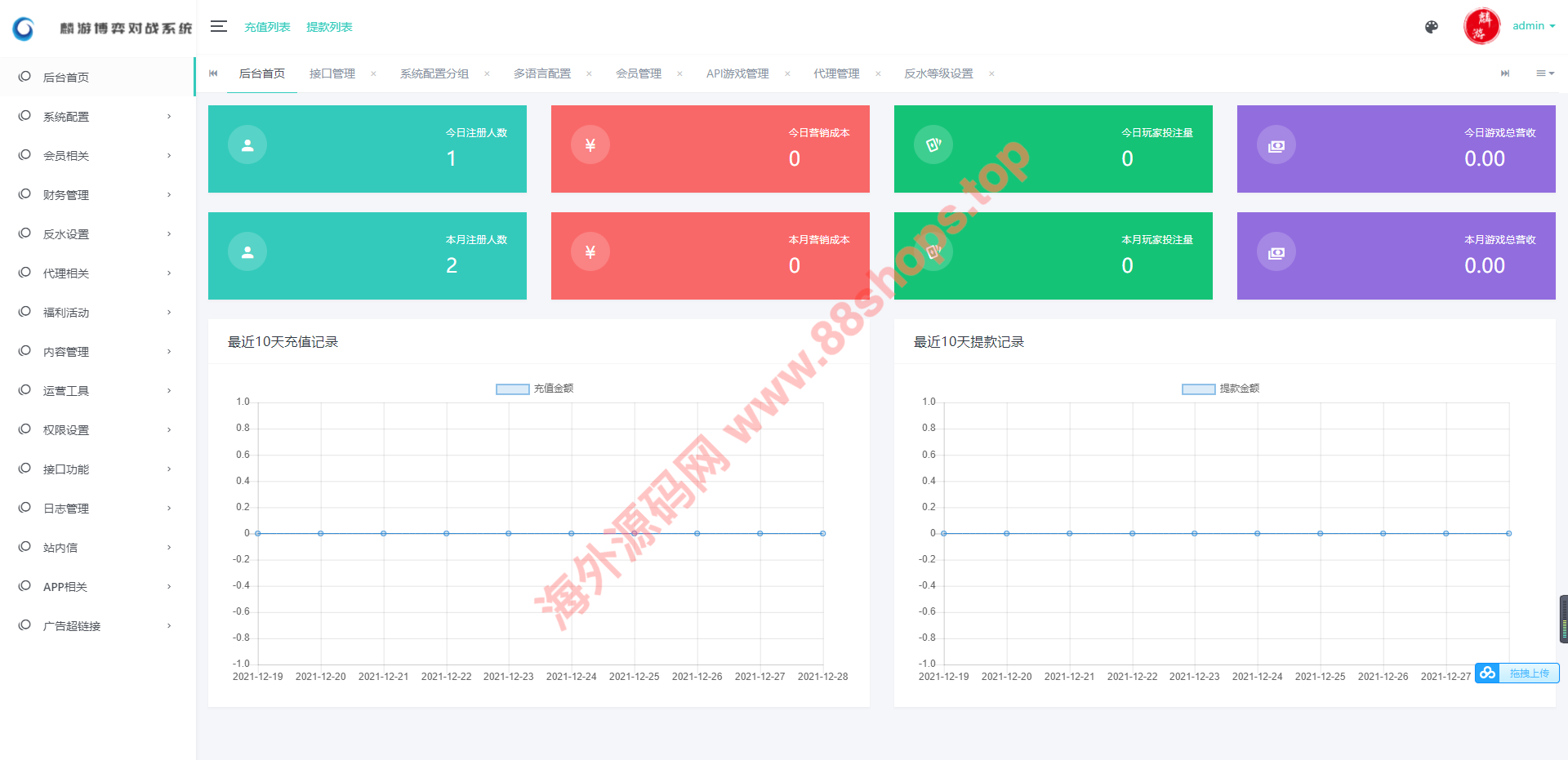Open the tab operations dropdown menu

pyautogui.click(x=1544, y=73)
